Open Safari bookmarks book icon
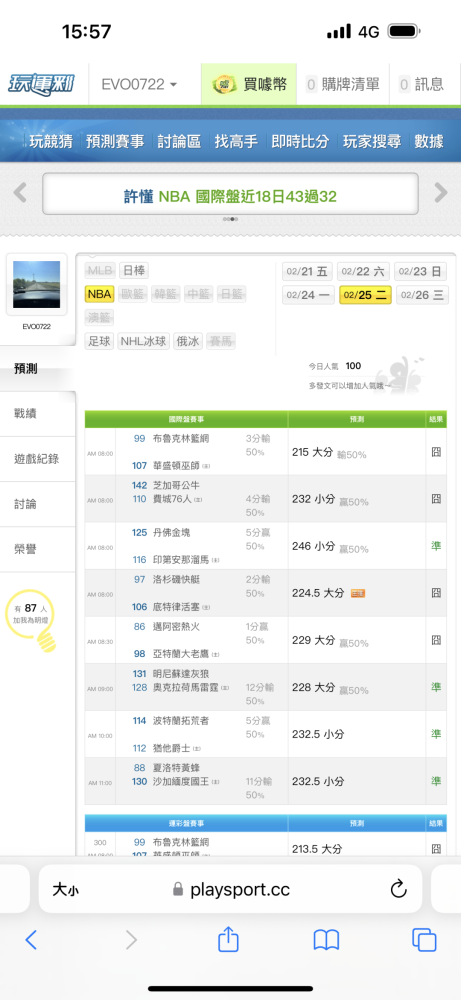461x1000 pixels. (x=326, y=940)
